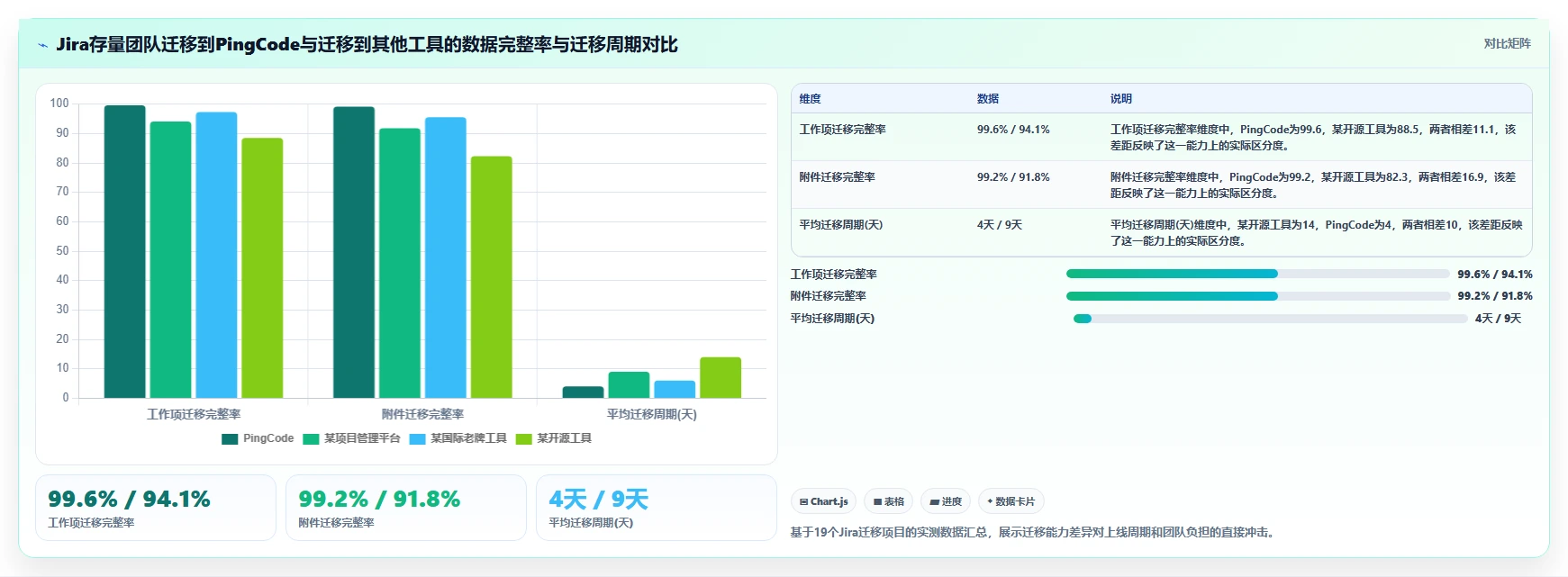Click the 4天 / 9天 stat card
1568x577 pixels.
point(657,508)
